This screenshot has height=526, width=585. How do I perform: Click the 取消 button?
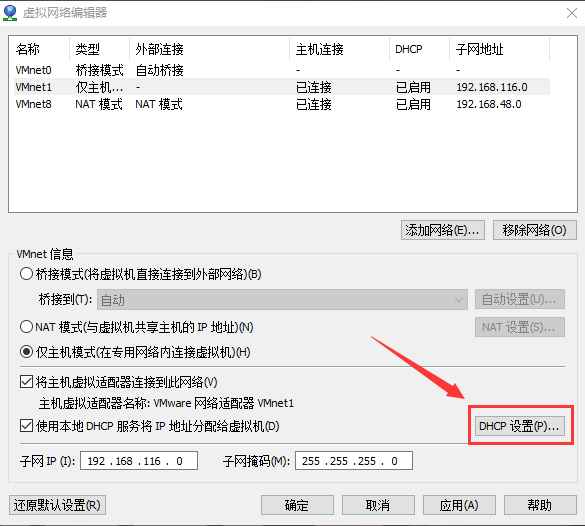pos(378,505)
